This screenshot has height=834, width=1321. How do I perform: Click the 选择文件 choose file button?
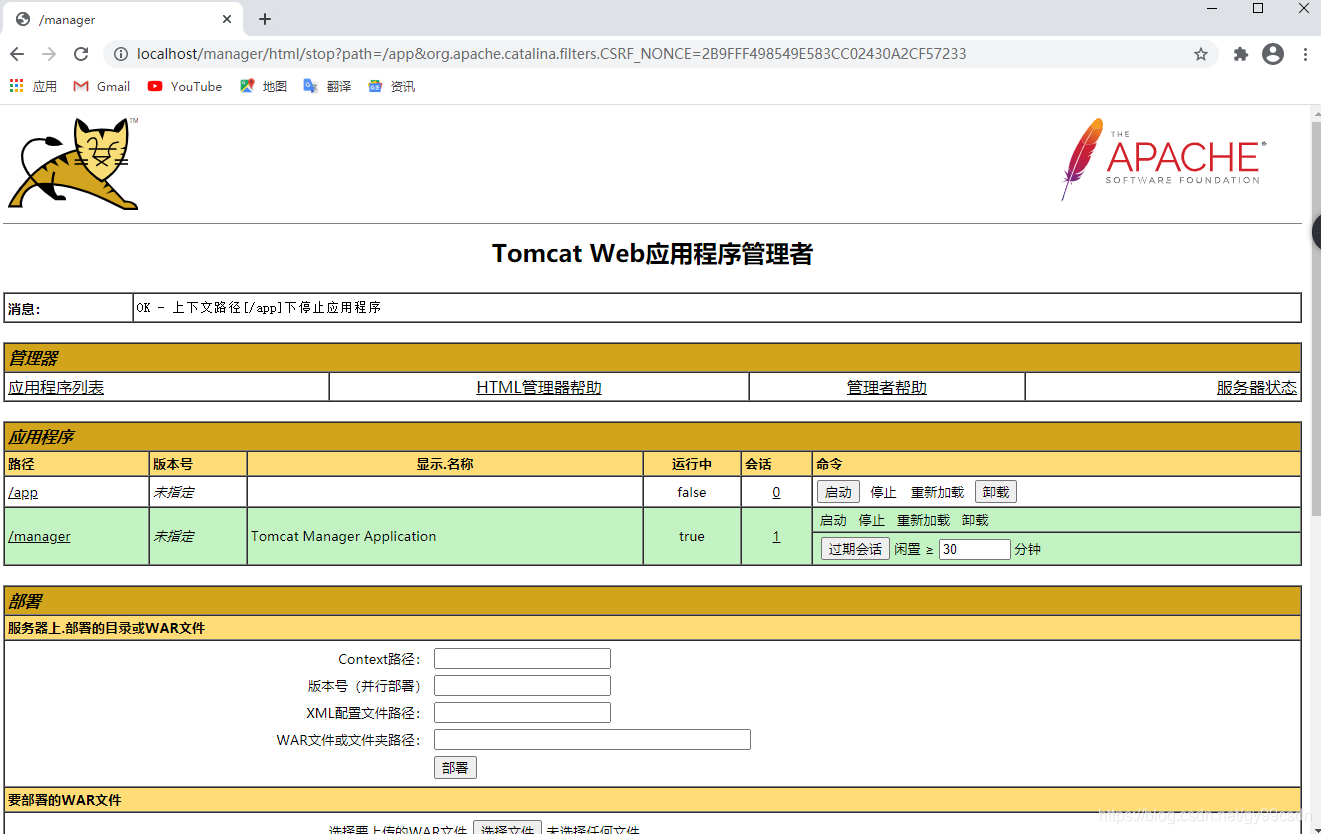[x=507, y=828]
